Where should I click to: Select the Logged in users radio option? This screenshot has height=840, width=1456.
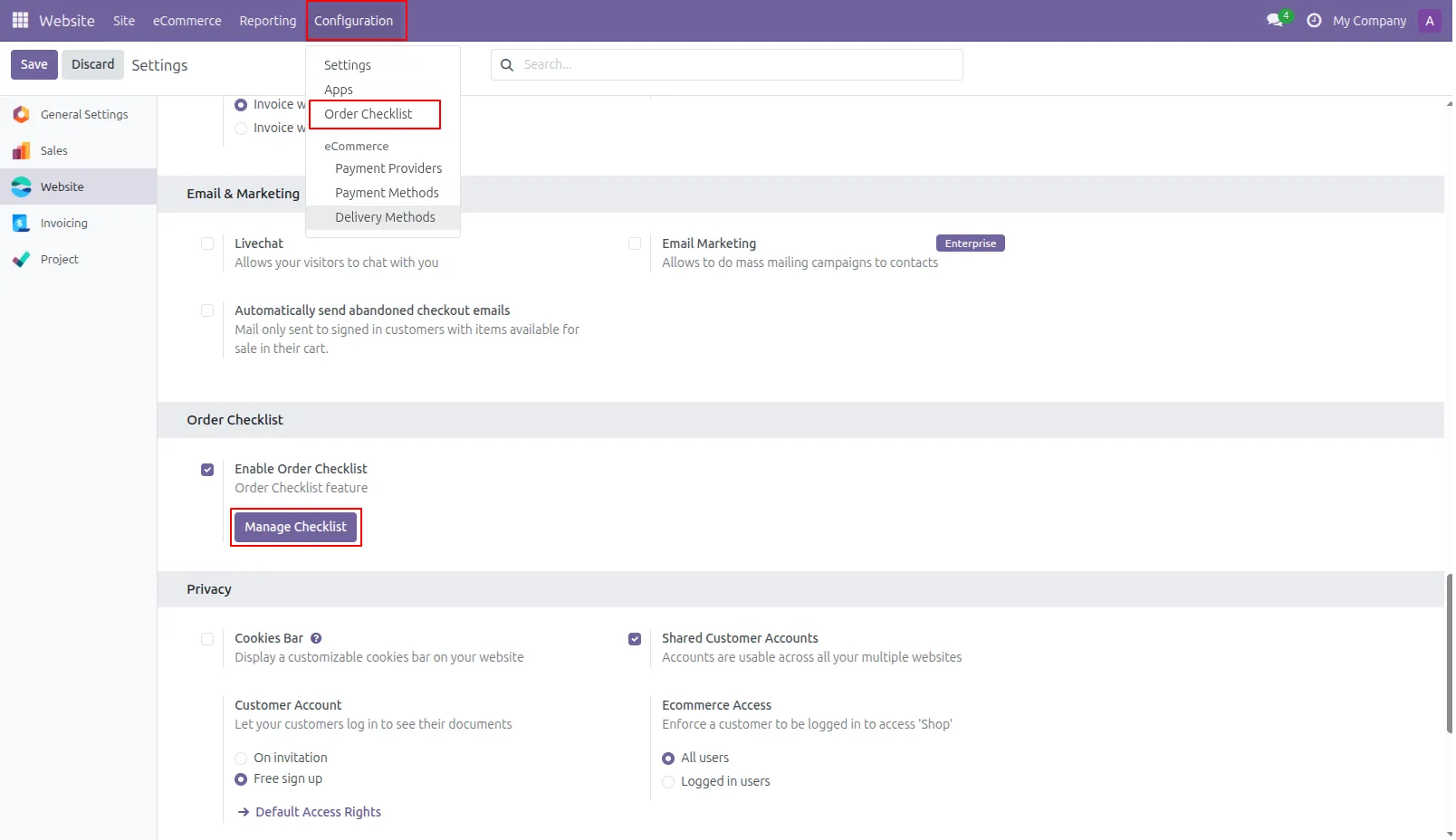(668, 782)
